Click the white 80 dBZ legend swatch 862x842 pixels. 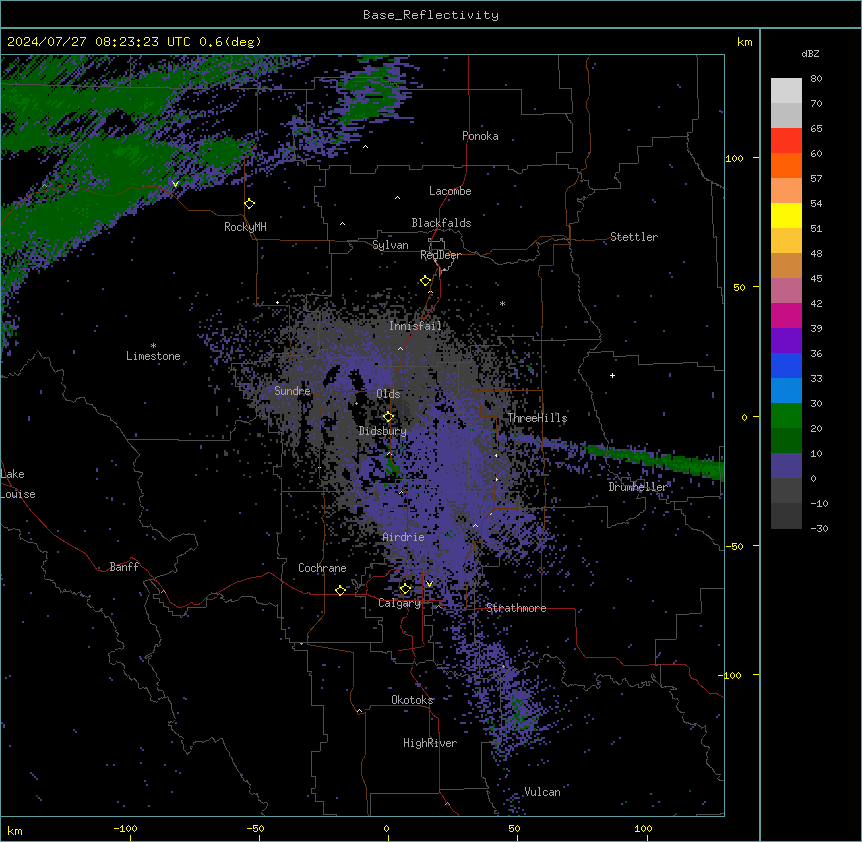786,91
